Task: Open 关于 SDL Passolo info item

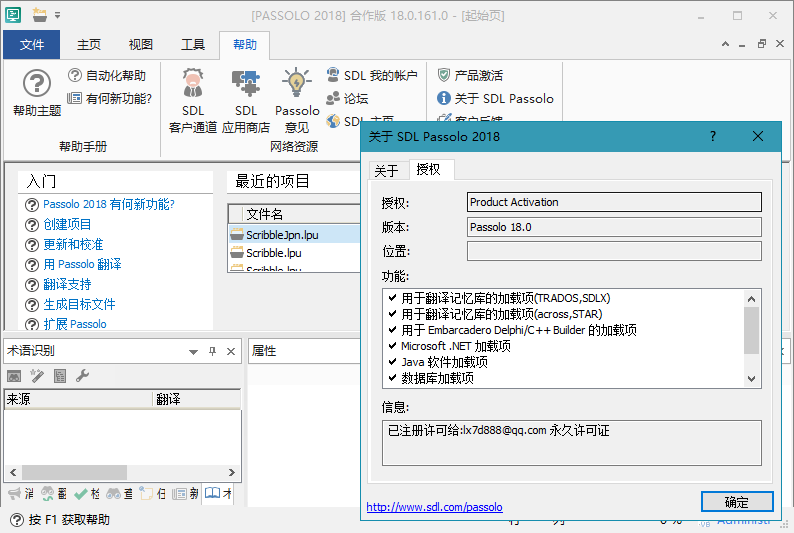Action: click(496, 98)
